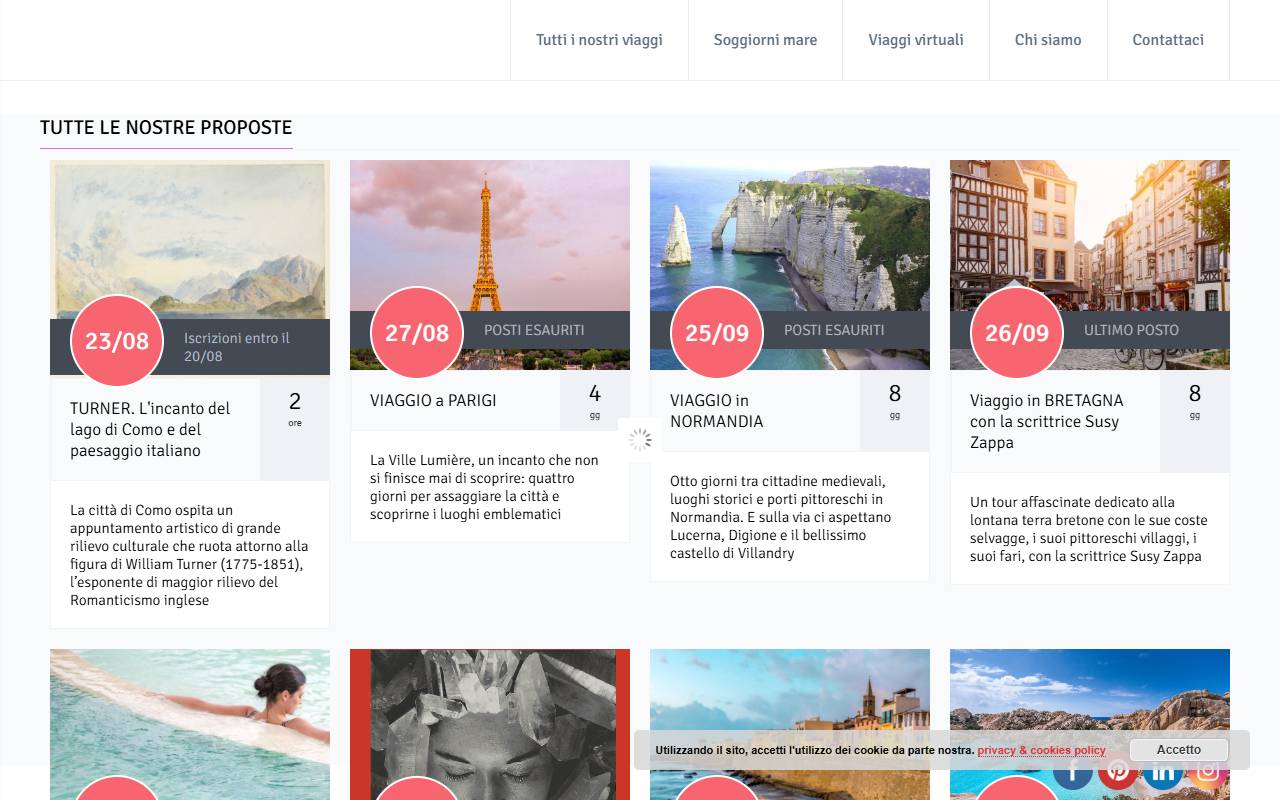Screen dimensions: 1280x800
Task: Click Un tour affascinate description text
Action: 1089,529
